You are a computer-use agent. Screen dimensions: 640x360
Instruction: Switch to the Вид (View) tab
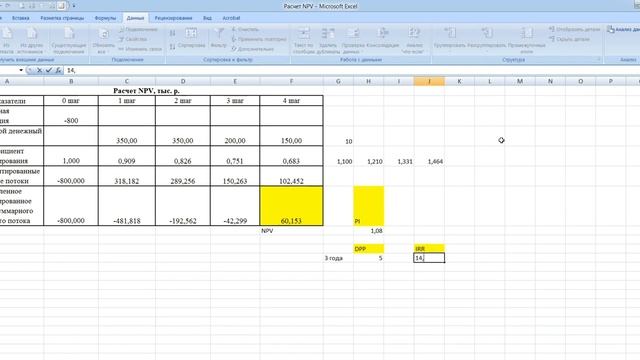(207, 18)
